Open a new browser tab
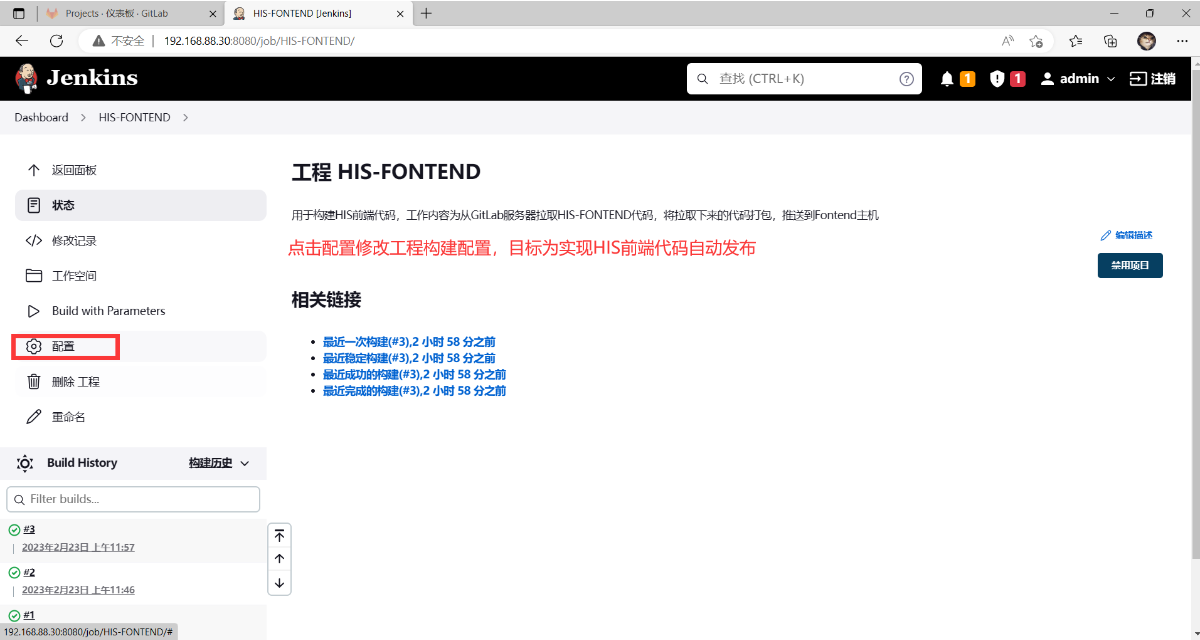This screenshot has width=1200, height=640. click(x=426, y=13)
